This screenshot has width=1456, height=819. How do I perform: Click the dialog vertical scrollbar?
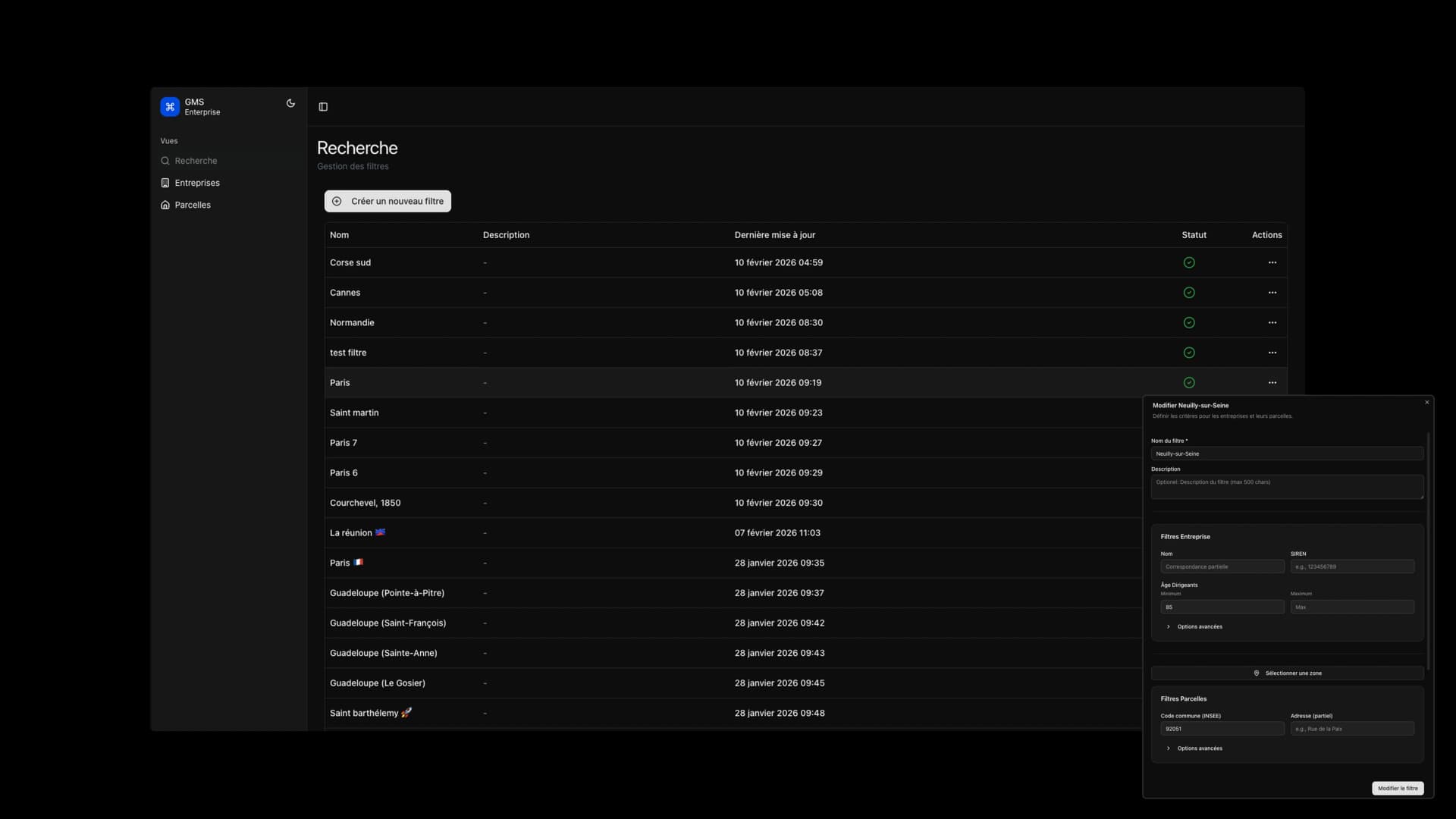pos(1428,550)
